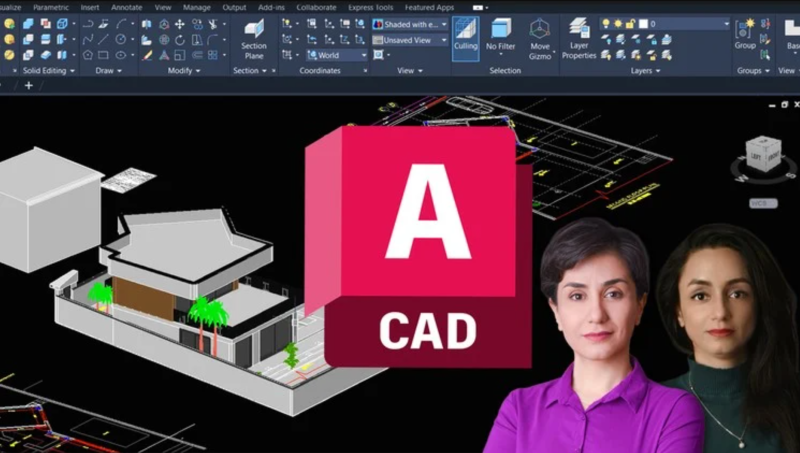The width and height of the screenshot is (800, 453).
Task: Toggle layer 0 on/off light bulb
Action: (x=606, y=23)
